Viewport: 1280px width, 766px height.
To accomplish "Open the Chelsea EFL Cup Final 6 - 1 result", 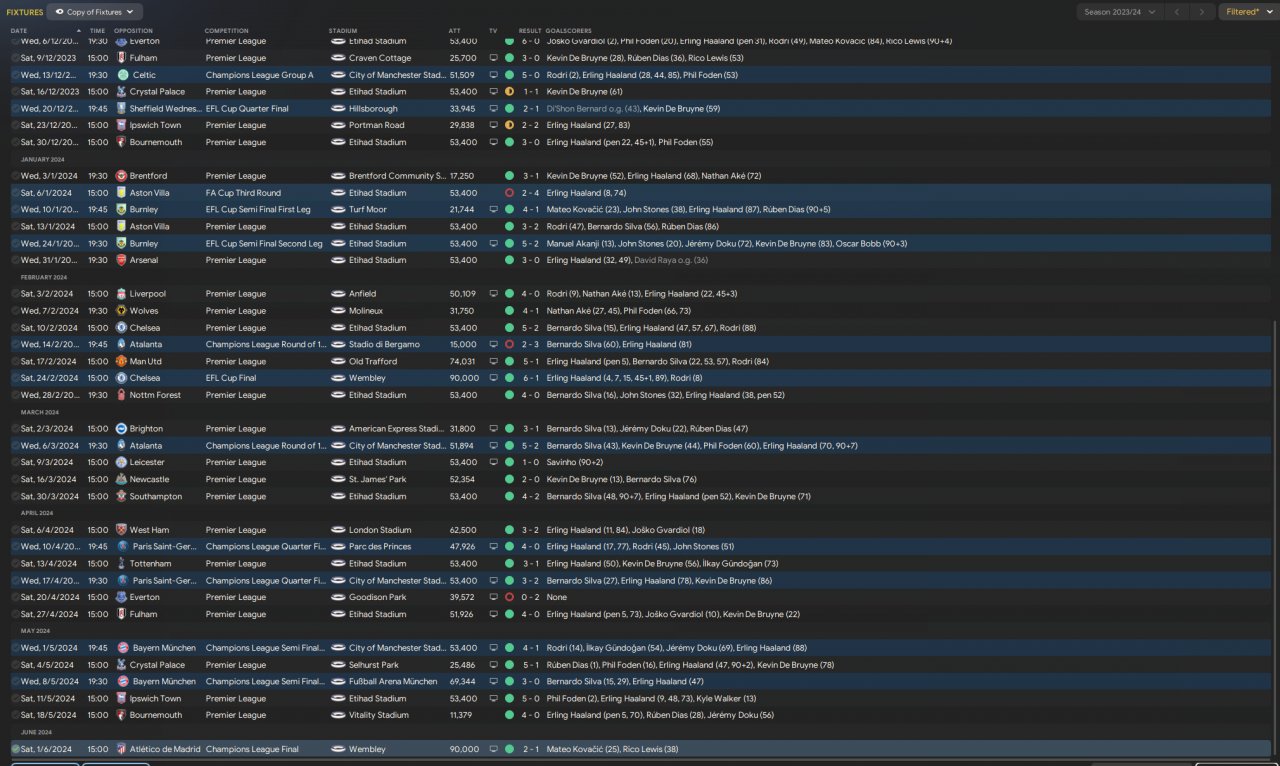I will (x=530, y=378).
